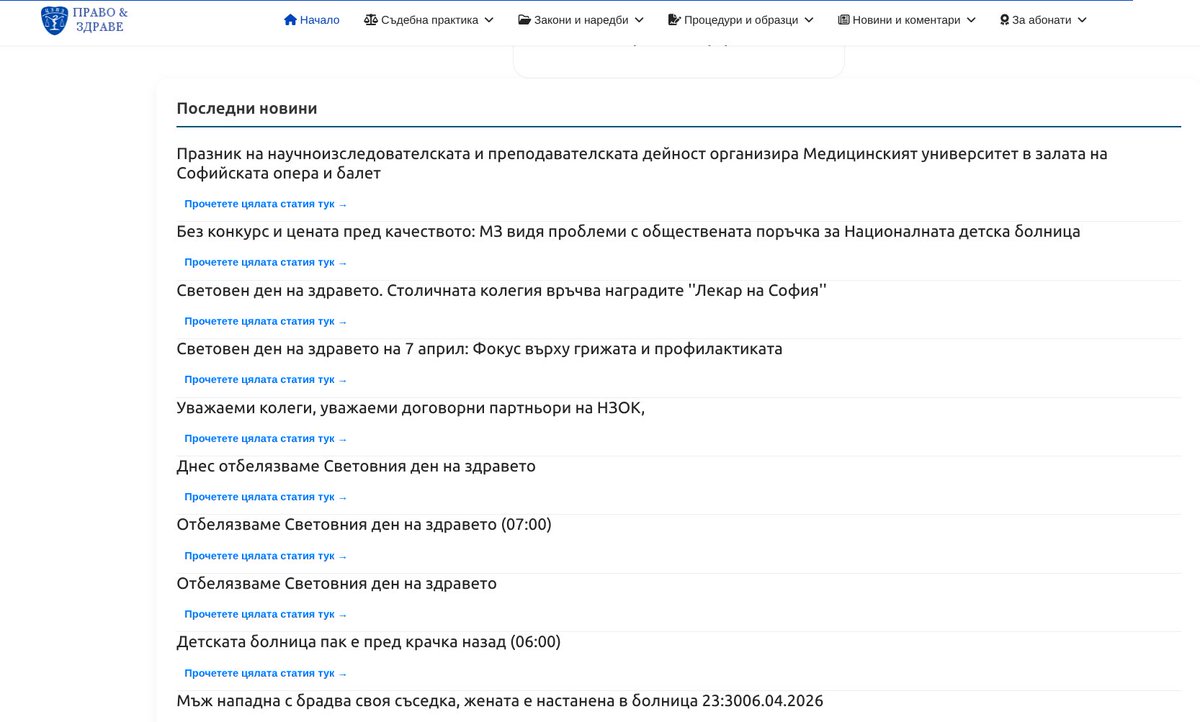Open headline Празник на научноизследователската и преподавателската дейност

click(x=642, y=164)
